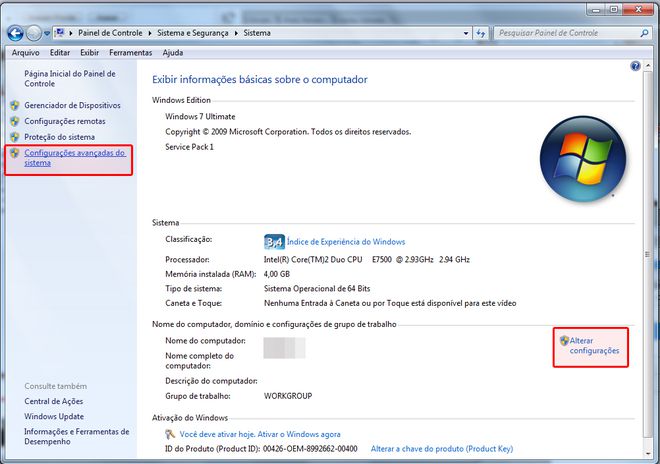Click the Forward navigation arrow button
Screen dimensions: 660x464
(34, 33)
